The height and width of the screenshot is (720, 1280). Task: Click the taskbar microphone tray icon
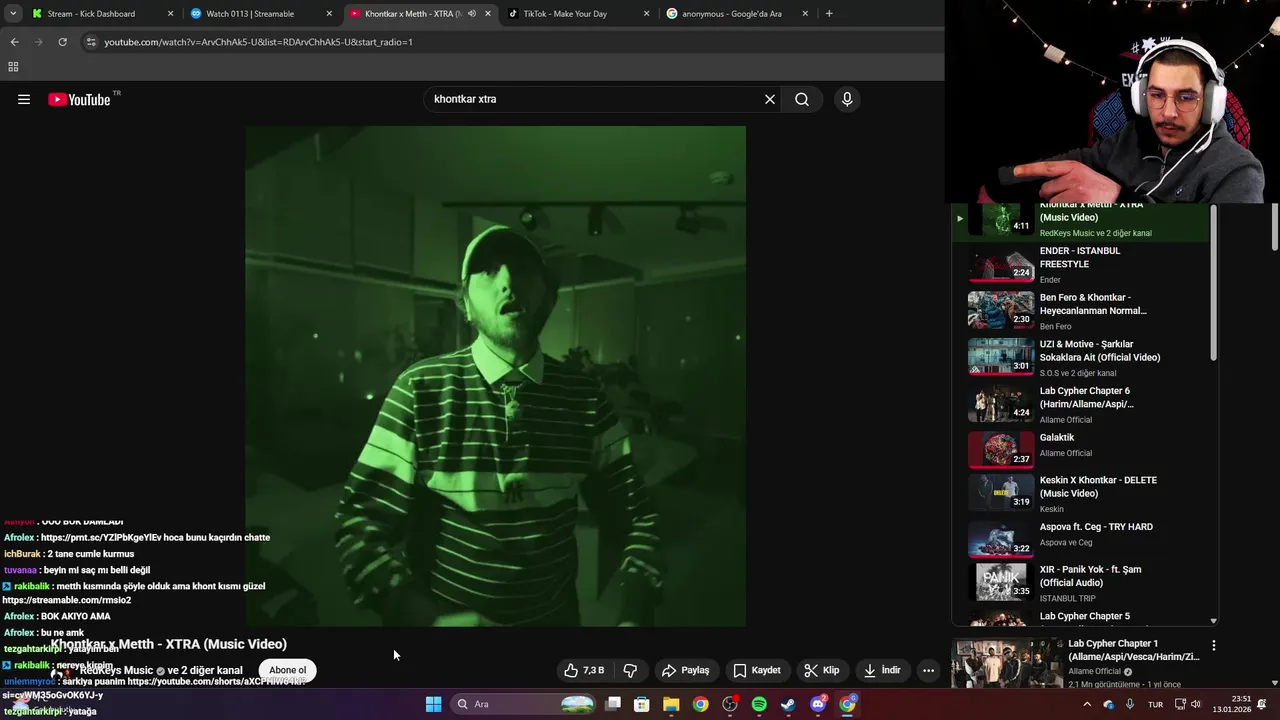pyautogui.click(x=1130, y=704)
